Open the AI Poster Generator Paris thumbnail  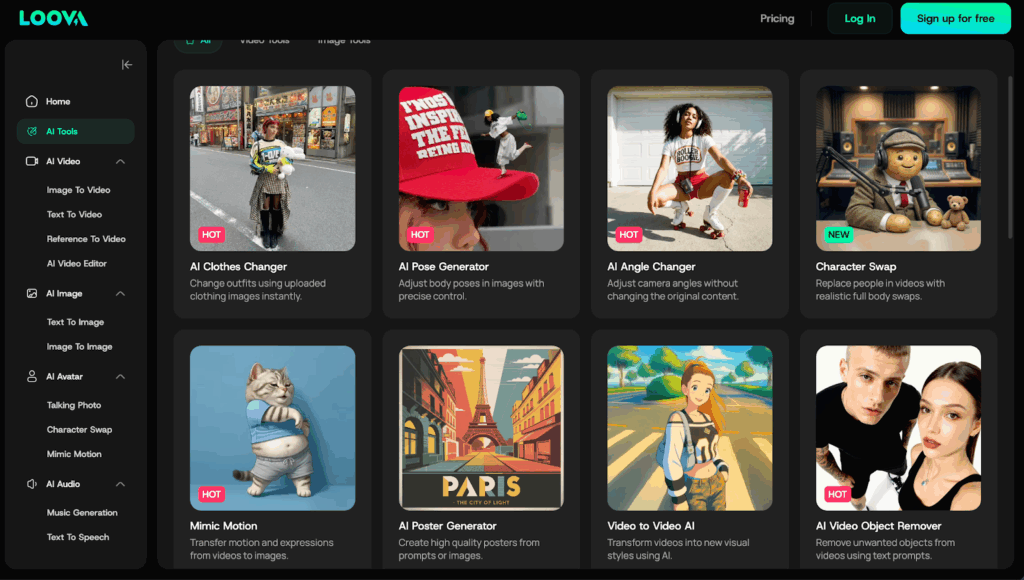(x=481, y=428)
